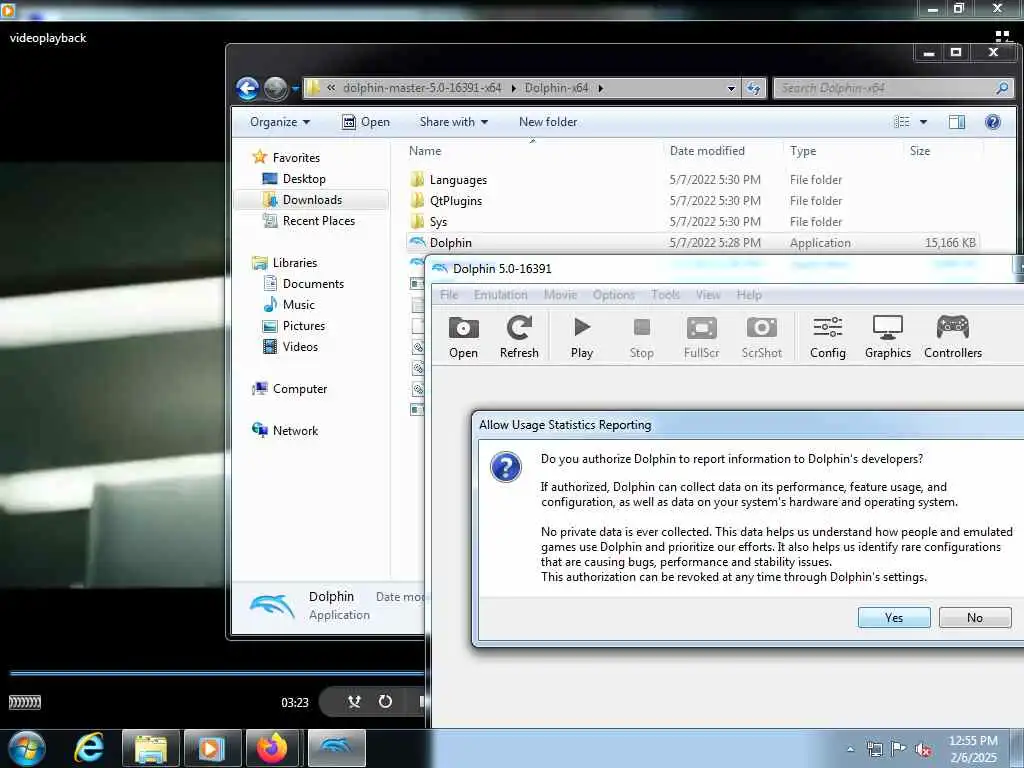Open the Help menu in Dolphin

[x=749, y=295]
